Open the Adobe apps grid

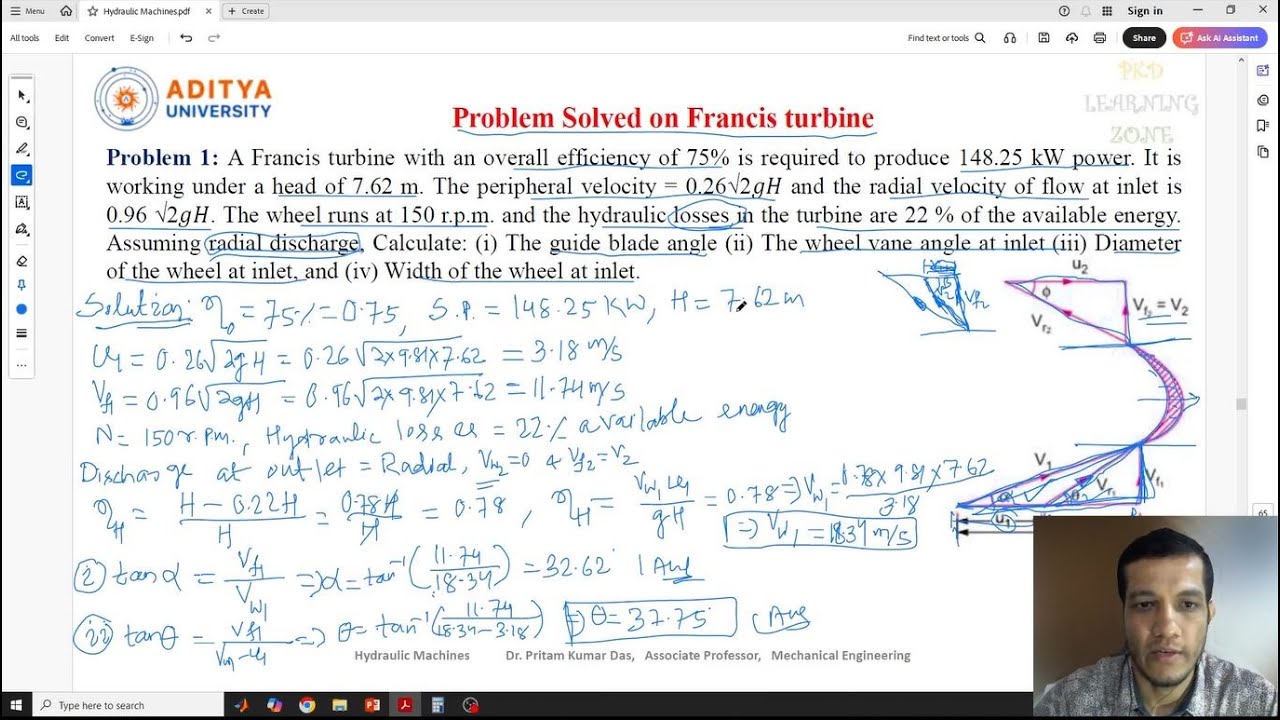[1108, 11]
